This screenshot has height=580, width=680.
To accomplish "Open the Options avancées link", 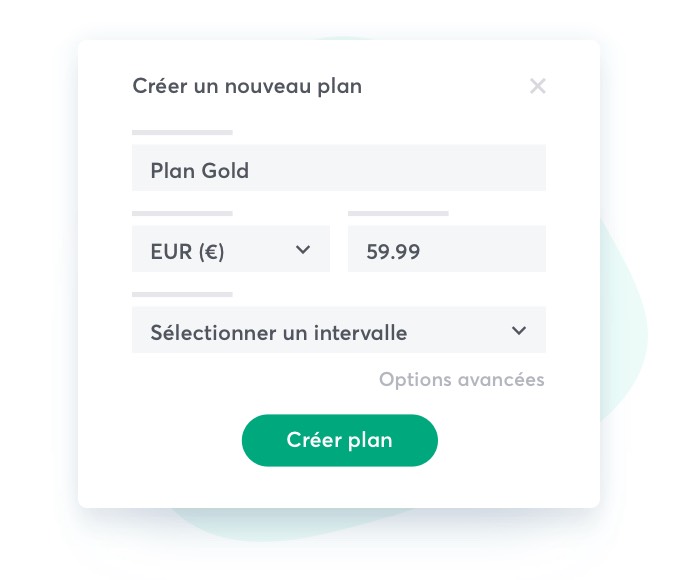I will [461, 380].
